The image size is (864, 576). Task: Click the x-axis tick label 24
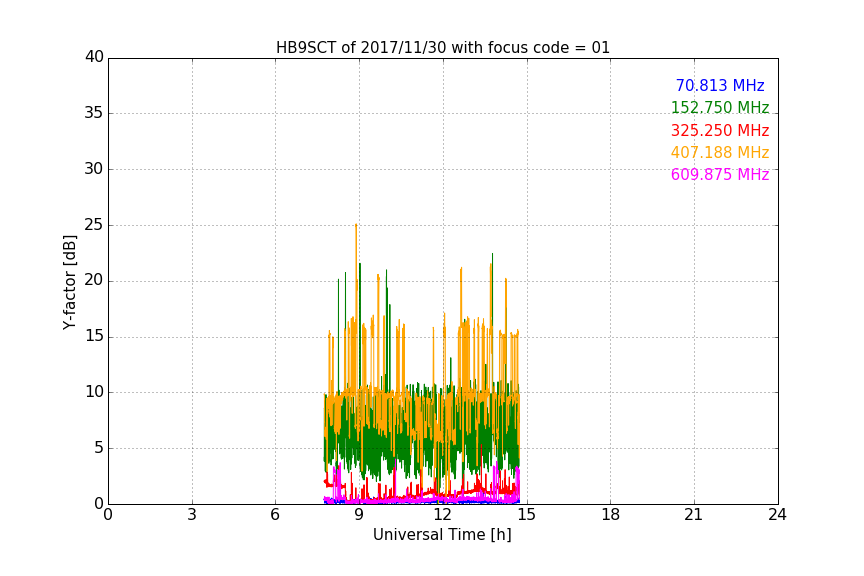tap(777, 515)
